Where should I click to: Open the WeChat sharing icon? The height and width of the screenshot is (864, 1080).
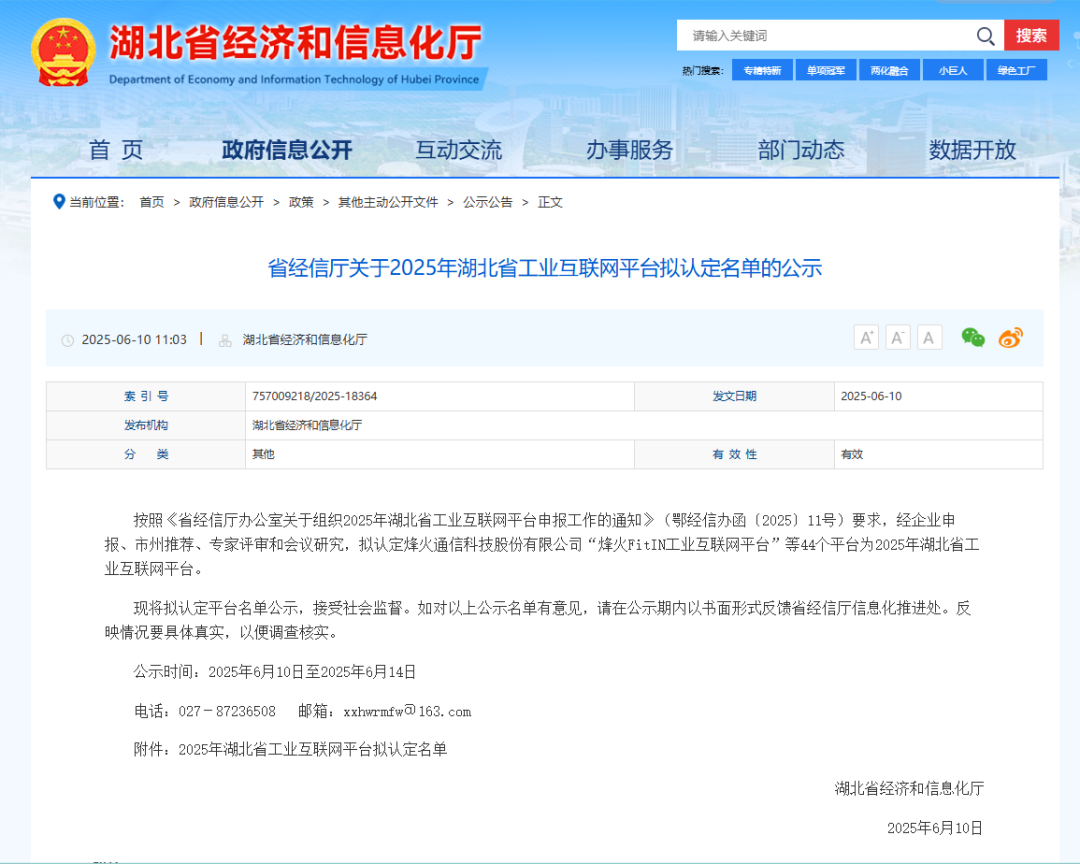[971, 338]
